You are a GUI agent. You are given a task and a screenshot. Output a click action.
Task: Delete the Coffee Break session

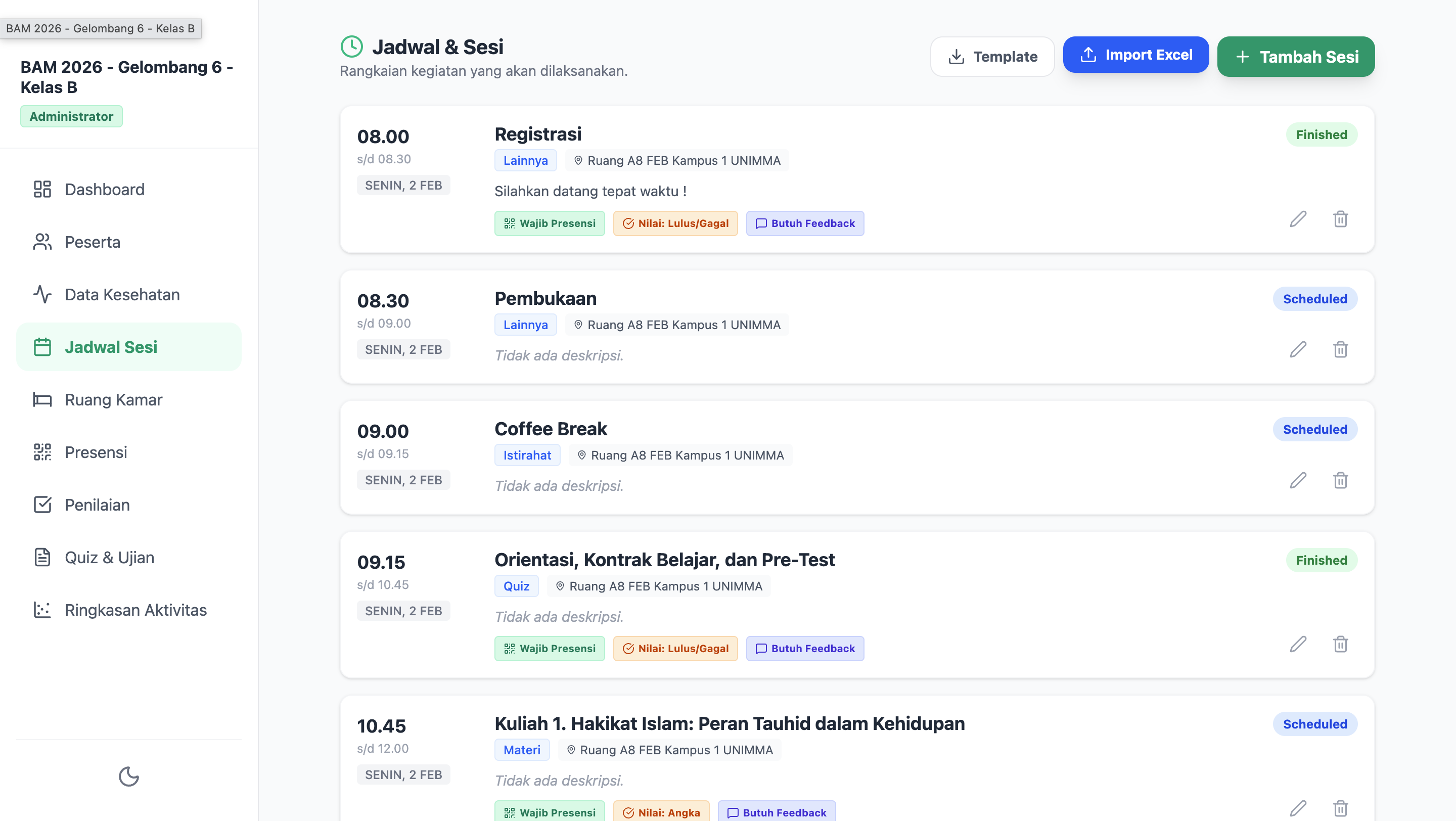[1341, 480]
